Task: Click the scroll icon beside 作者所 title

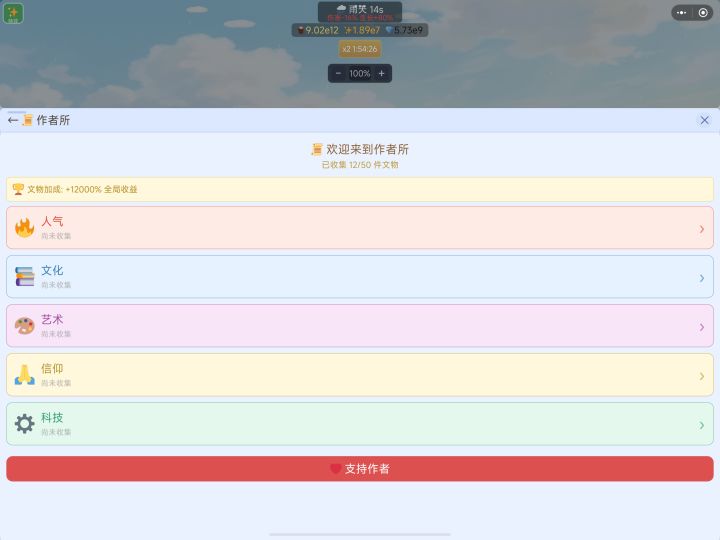Action: click(28, 120)
